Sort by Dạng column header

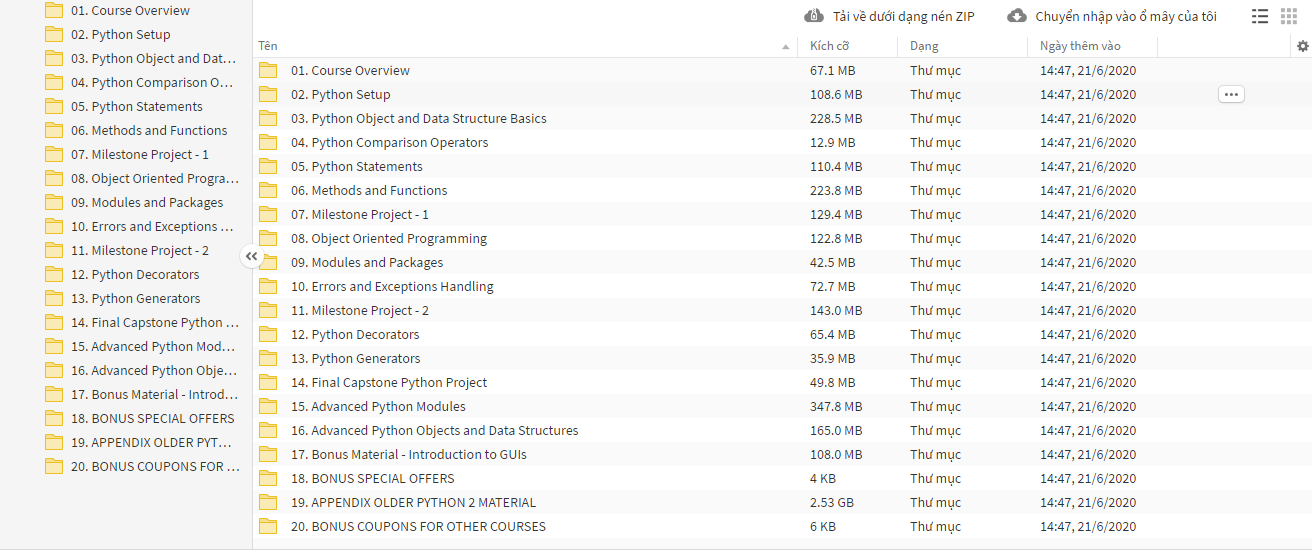point(924,46)
